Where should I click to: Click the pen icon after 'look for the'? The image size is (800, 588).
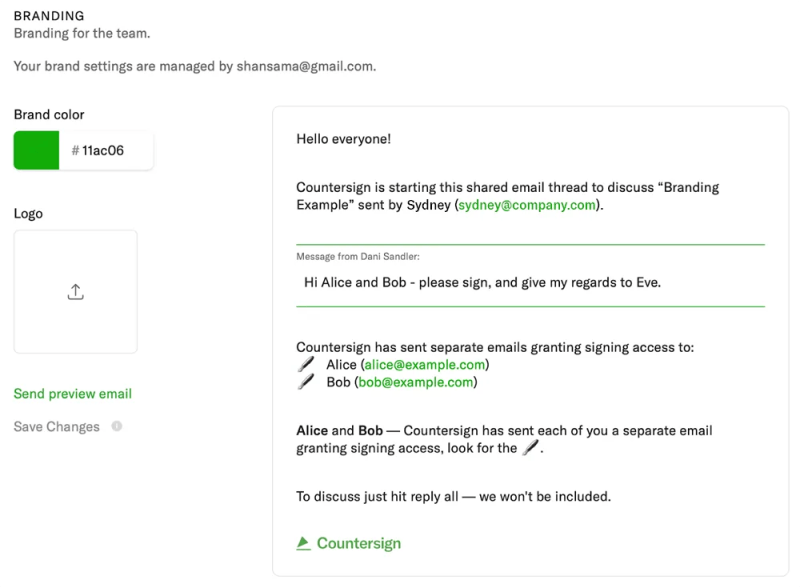[531, 450]
